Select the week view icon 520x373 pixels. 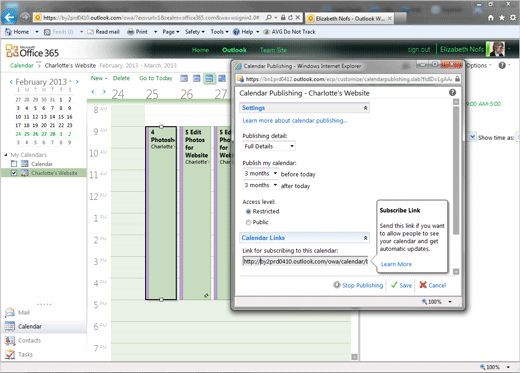(209, 78)
